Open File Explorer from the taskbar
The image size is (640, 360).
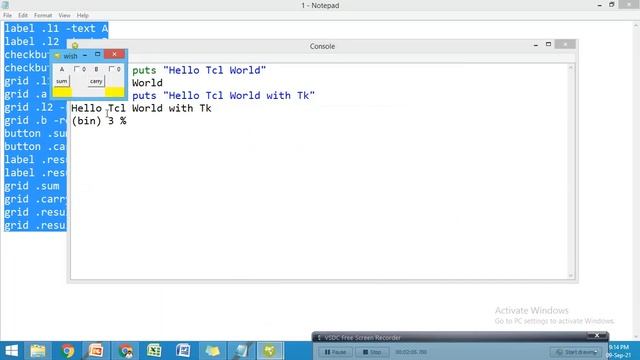38,351
